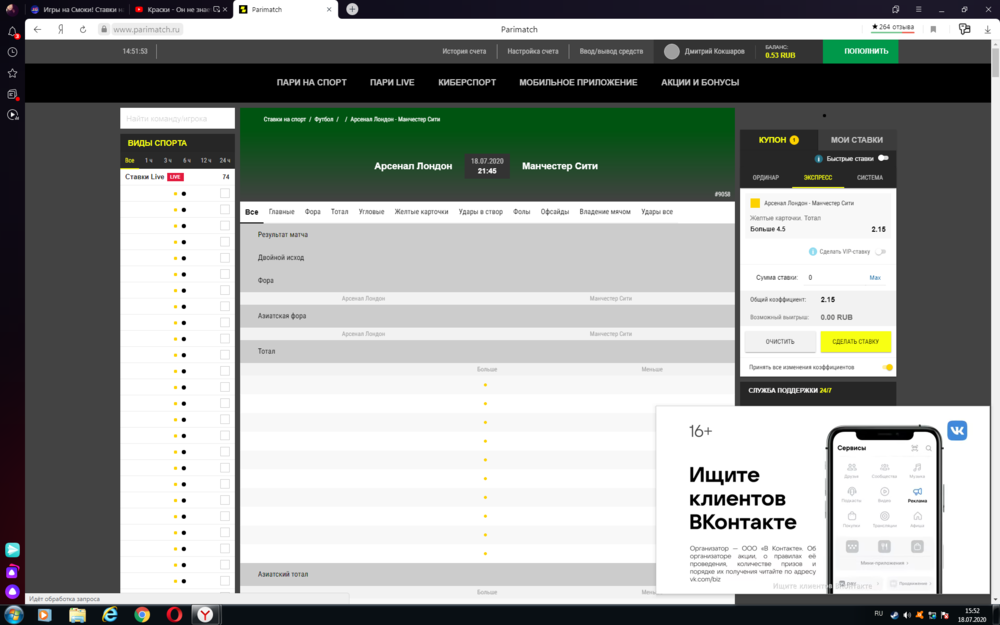Screen dimensions: 1000x625
Task: Open the Мои ставки tab
Action: click(x=857, y=140)
